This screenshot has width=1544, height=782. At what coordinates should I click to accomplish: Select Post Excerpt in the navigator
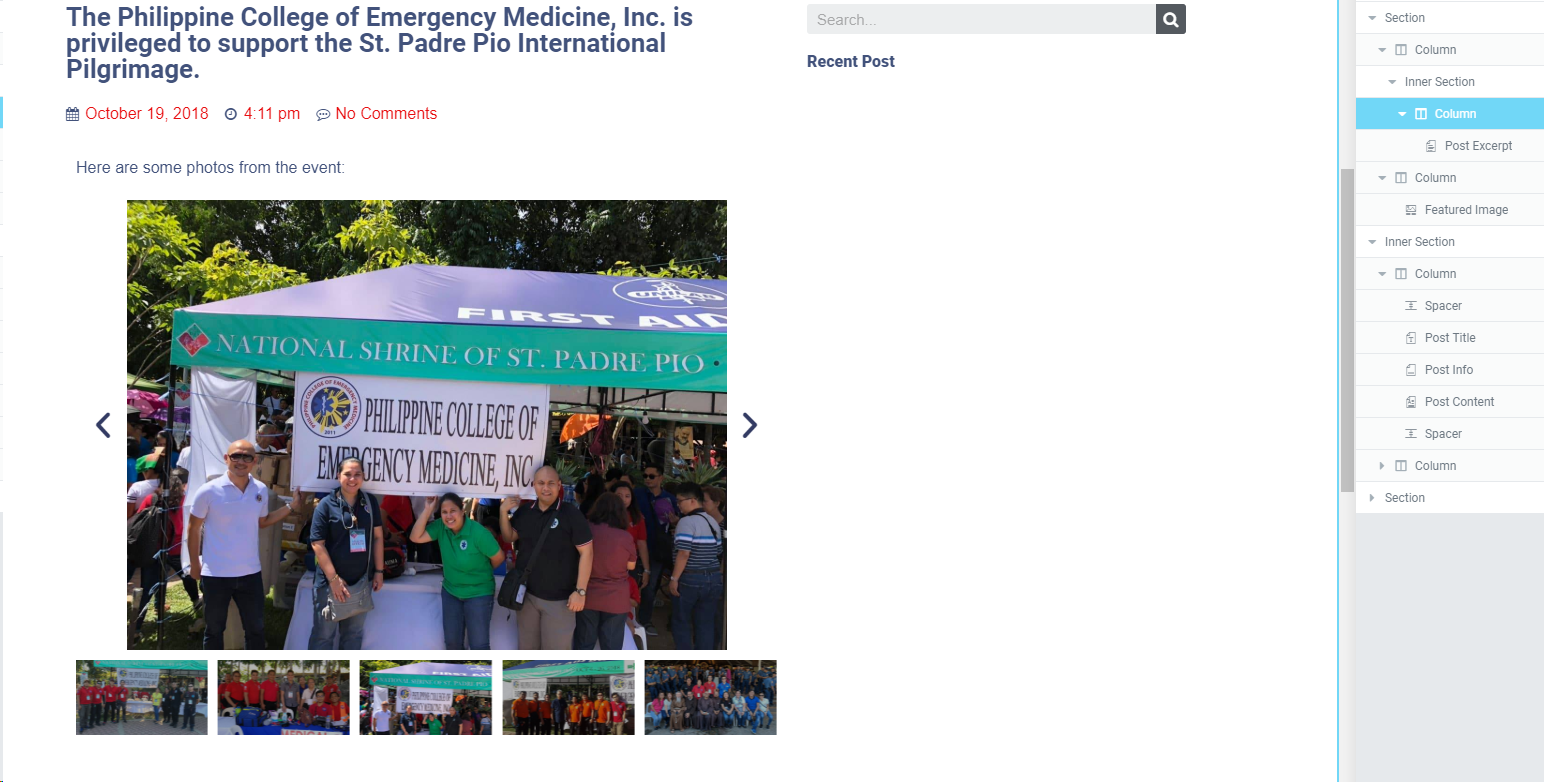[x=1450, y=146]
